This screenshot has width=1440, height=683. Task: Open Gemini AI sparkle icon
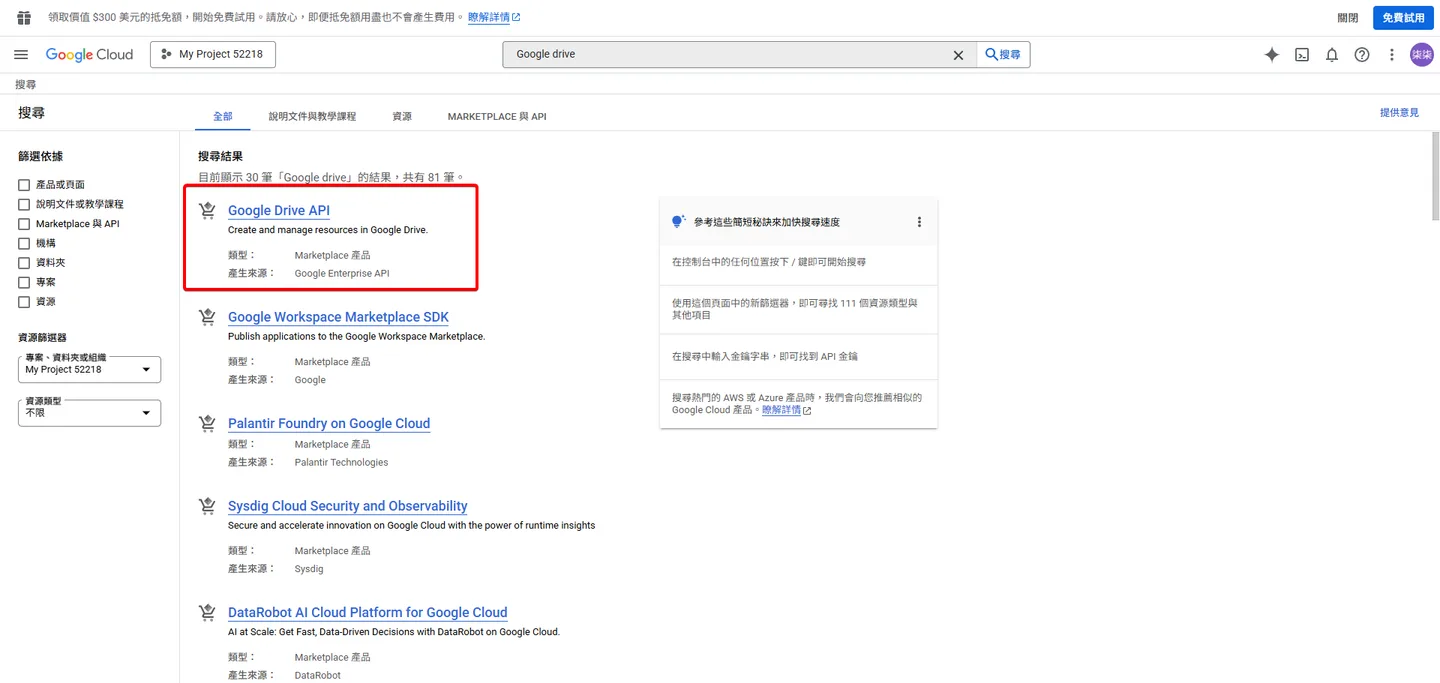[1272, 55]
